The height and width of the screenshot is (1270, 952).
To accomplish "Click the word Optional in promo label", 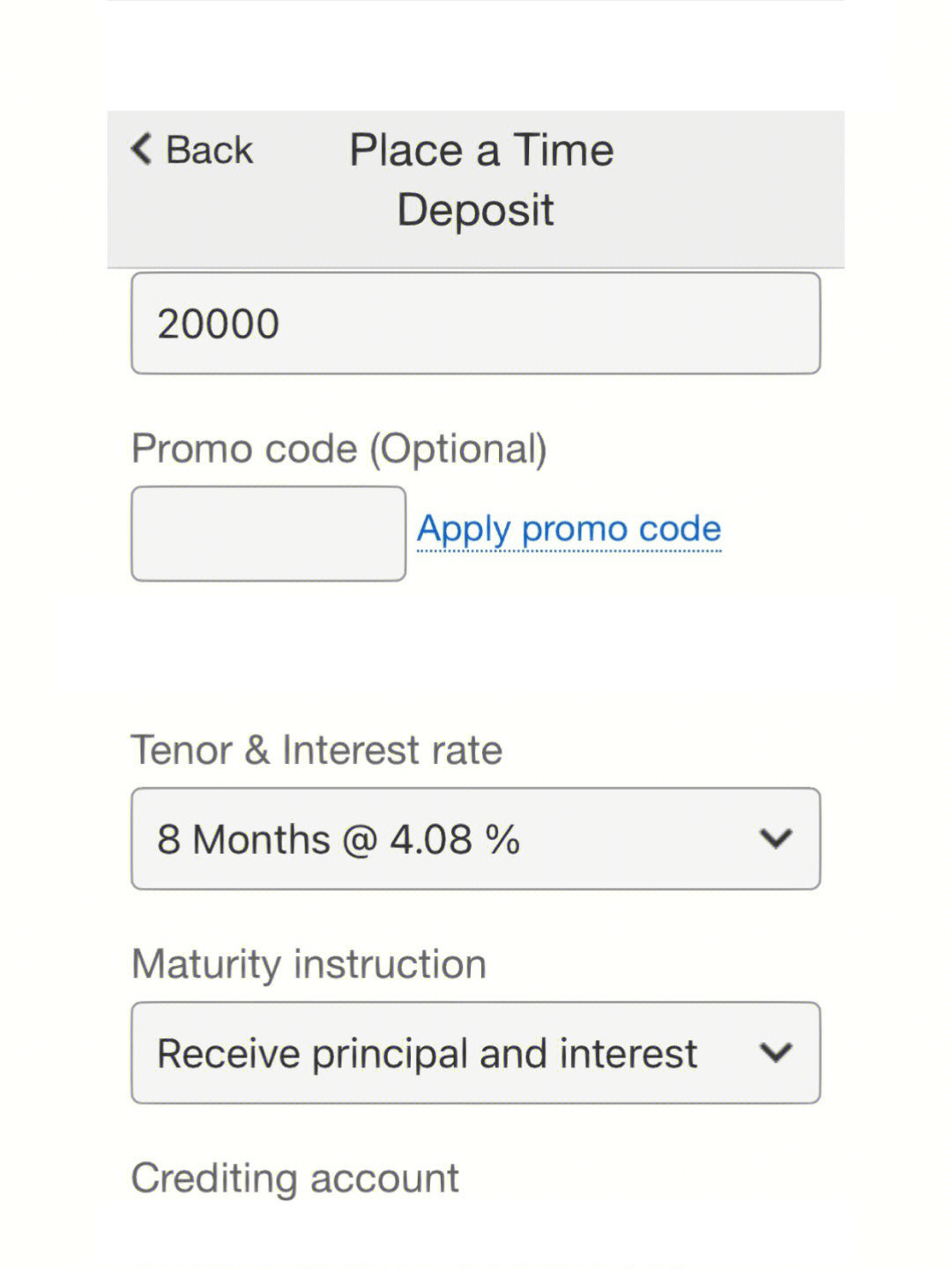I will point(457,449).
